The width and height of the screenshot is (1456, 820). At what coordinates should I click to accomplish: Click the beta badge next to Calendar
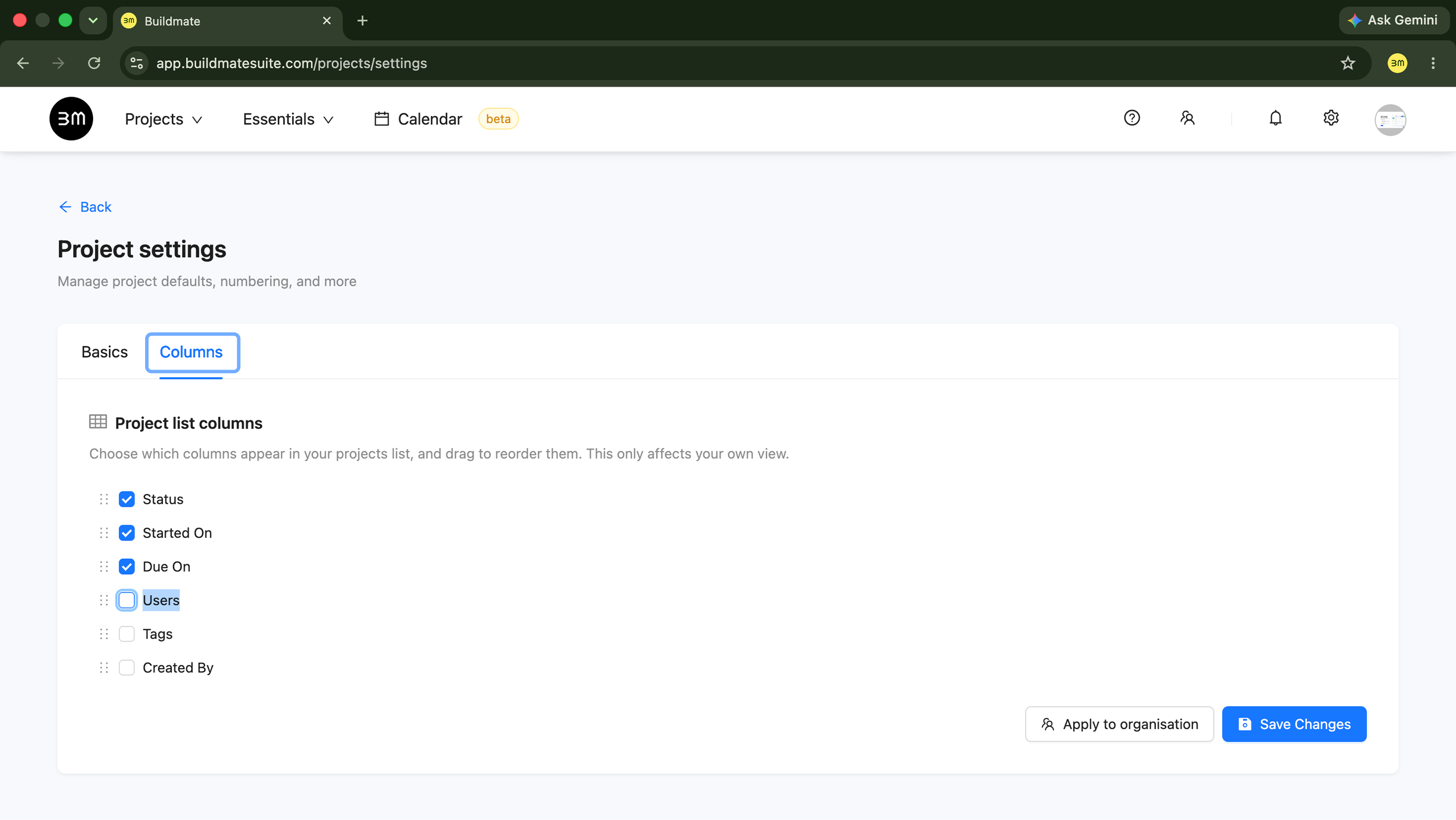pyautogui.click(x=498, y=119)
